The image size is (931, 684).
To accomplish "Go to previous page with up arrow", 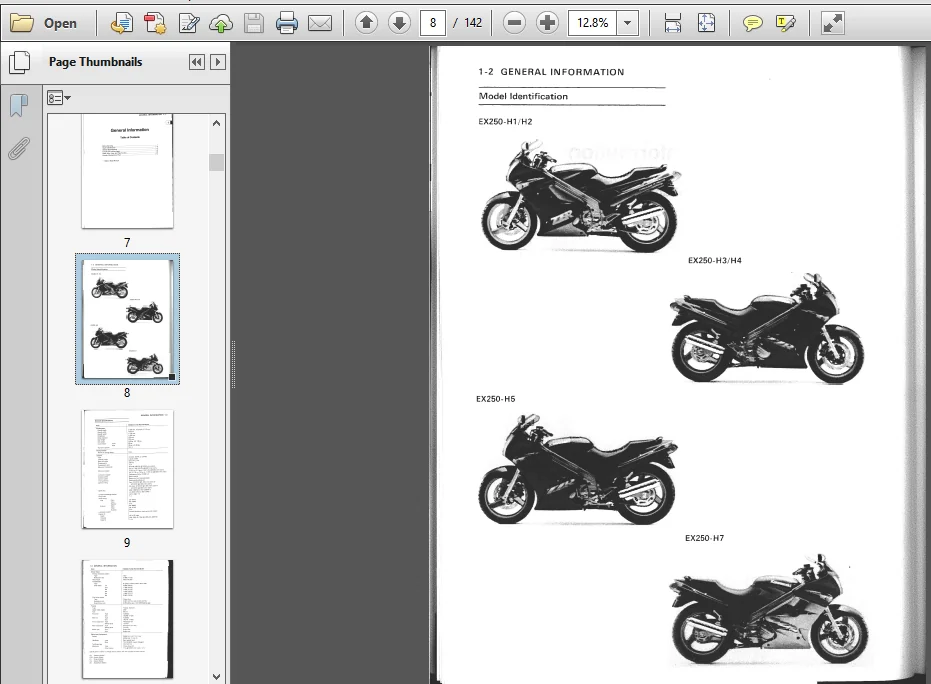I will point(366,23).
